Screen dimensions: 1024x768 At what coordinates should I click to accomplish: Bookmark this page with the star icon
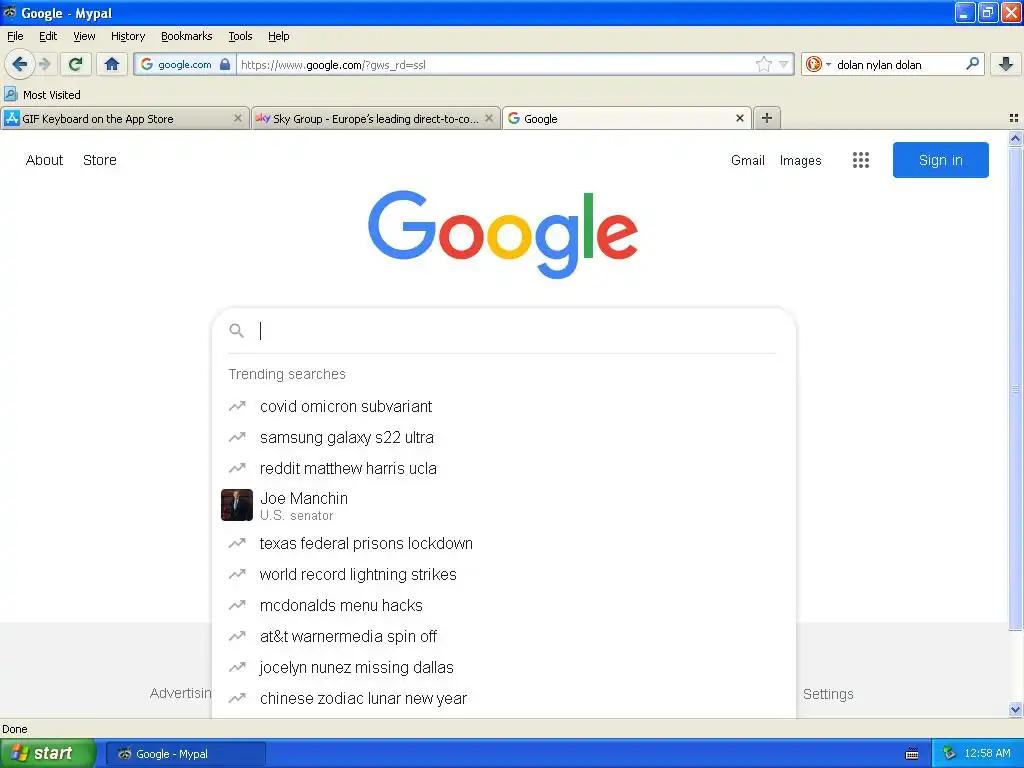(763, 64)
